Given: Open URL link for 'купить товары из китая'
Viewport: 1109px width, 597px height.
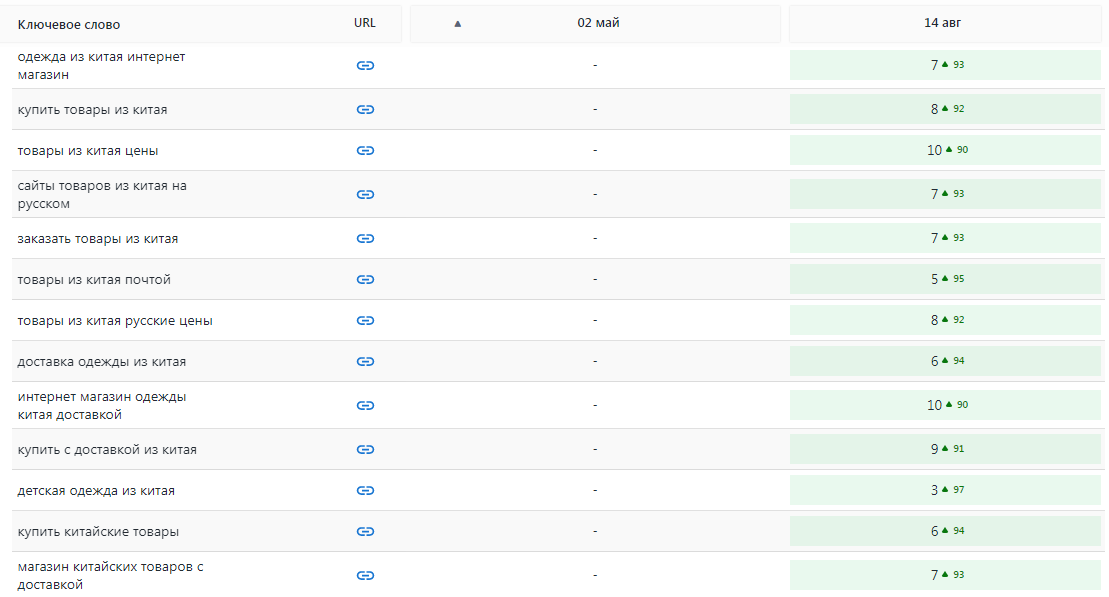Looking at the screenshot, I should 365,110.
